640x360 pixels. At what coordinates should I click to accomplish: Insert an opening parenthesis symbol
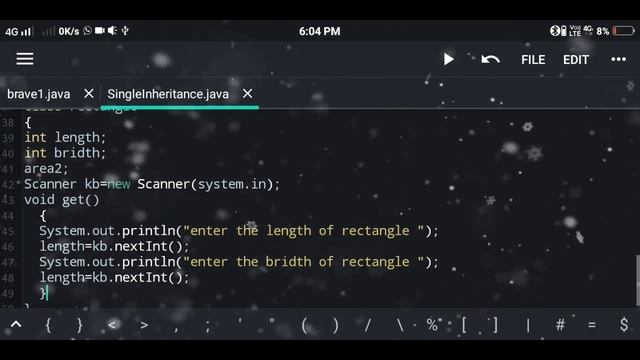pyautogui.click(x=304, y=326)
